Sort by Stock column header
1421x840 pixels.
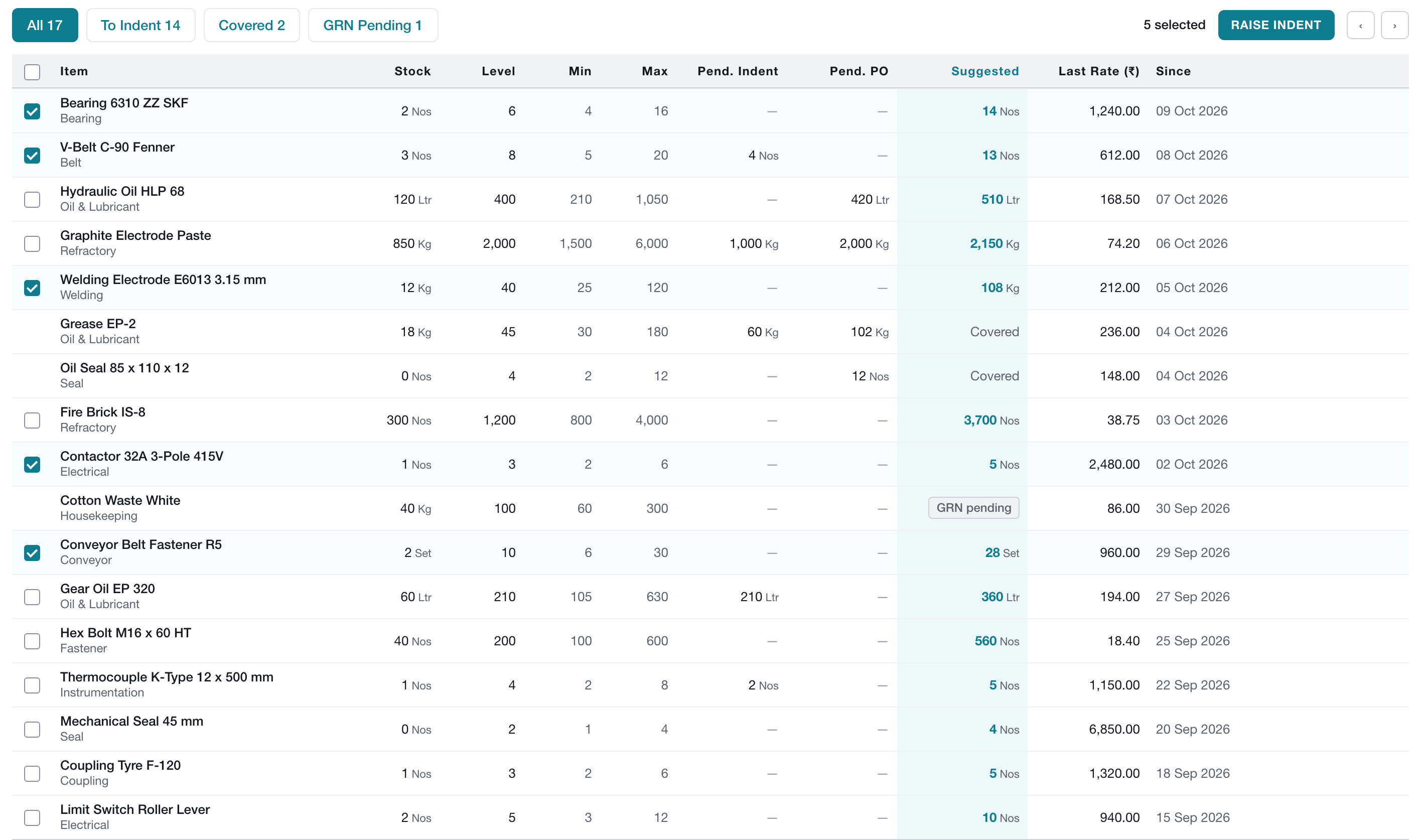click(x=412, y=71)
